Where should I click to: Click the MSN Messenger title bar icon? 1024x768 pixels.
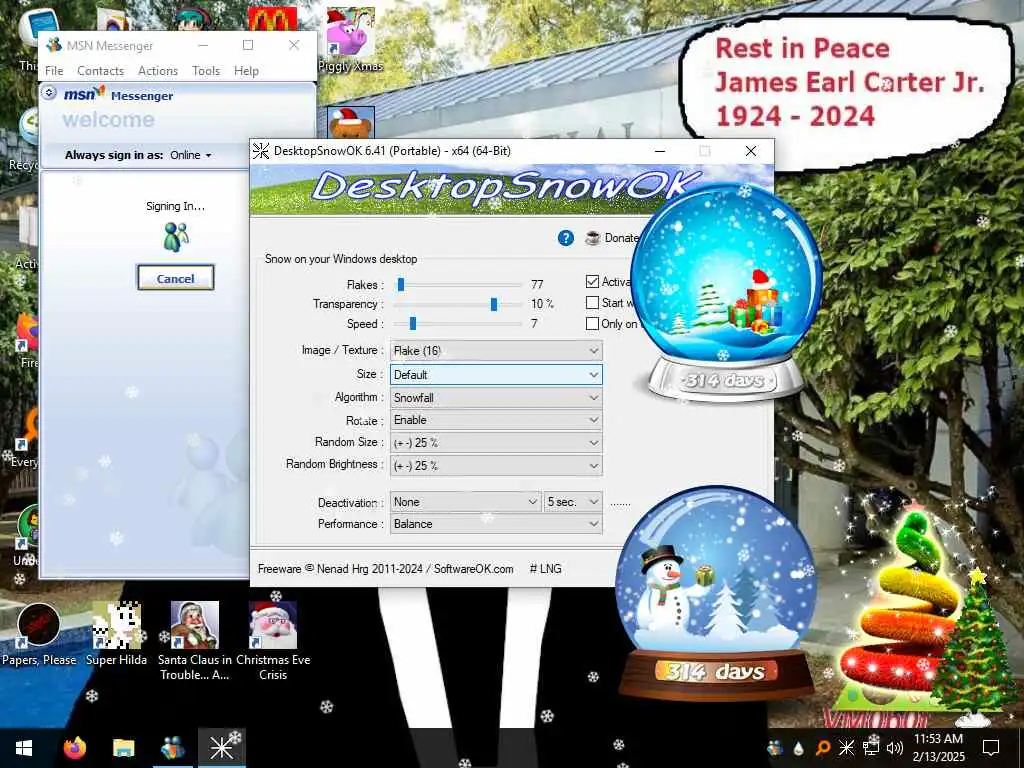[54, 45]
